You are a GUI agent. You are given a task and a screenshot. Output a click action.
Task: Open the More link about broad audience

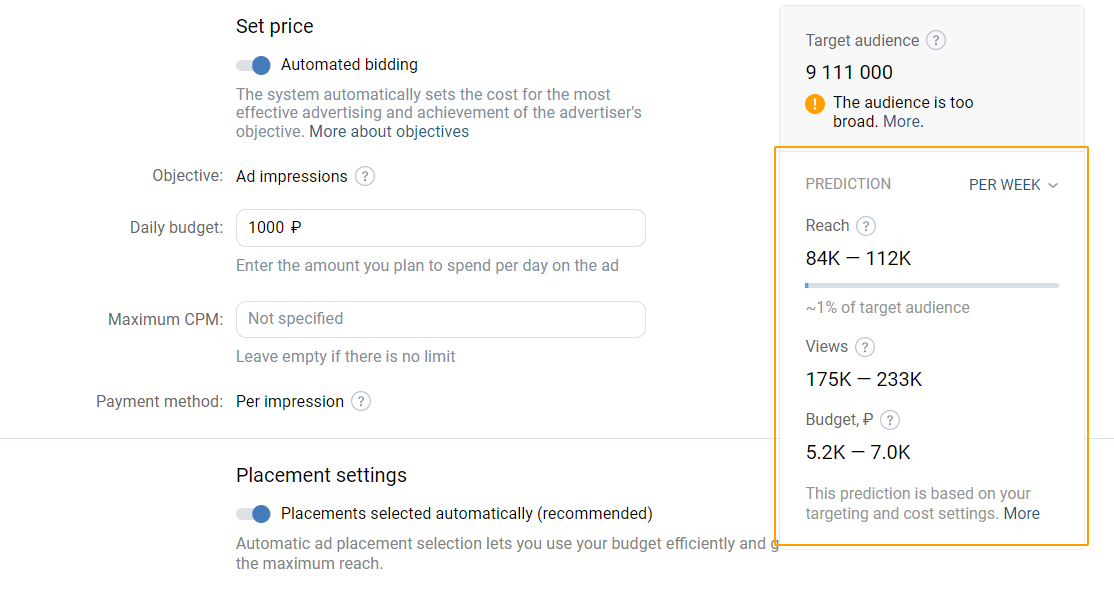click(902, 122)
